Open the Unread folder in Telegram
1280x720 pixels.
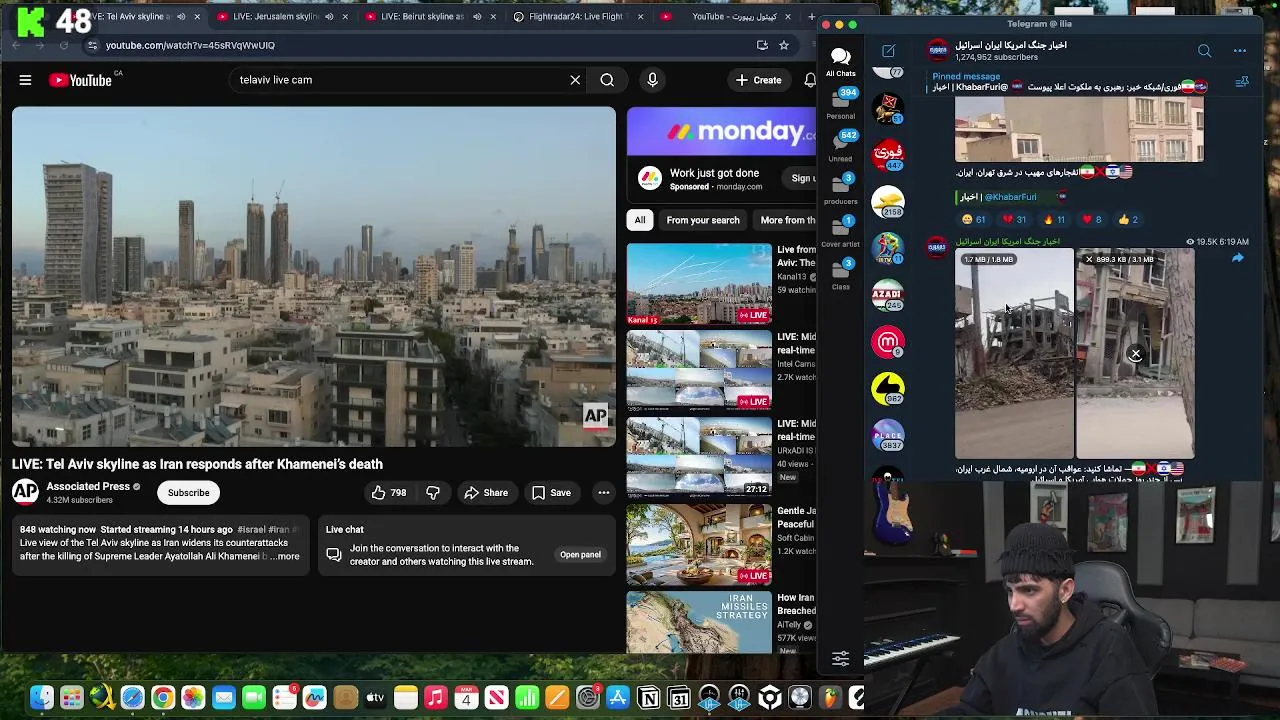(x=840, y=146)
